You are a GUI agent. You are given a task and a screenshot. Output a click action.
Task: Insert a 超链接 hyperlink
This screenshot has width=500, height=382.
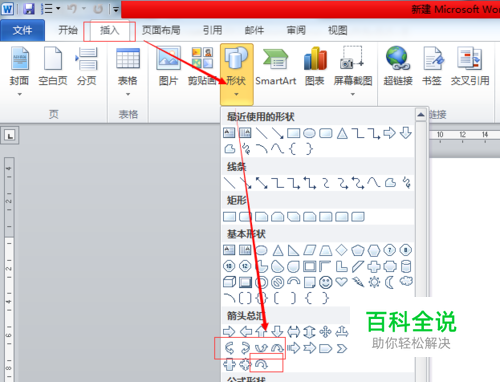pyautogui.click(x=398, y=66)
